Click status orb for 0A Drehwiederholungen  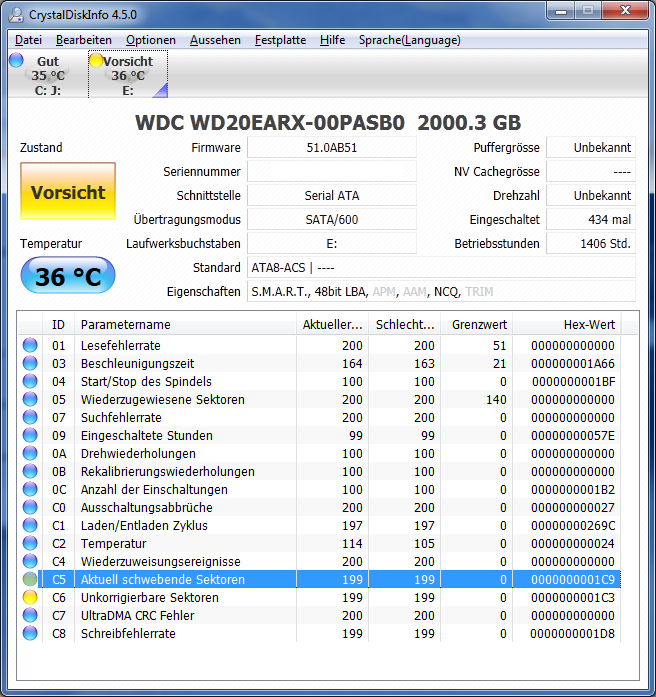tap(30, 453)
